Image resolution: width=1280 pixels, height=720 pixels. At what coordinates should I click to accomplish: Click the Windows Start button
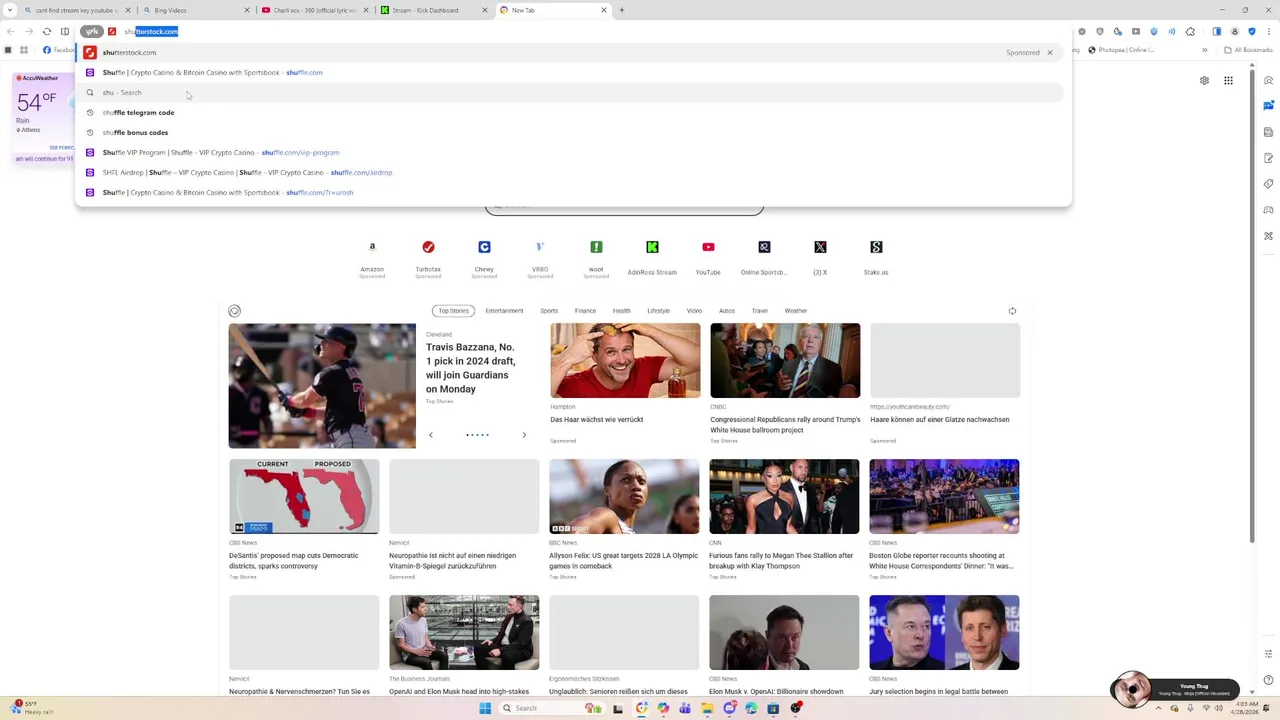(485, 708)
